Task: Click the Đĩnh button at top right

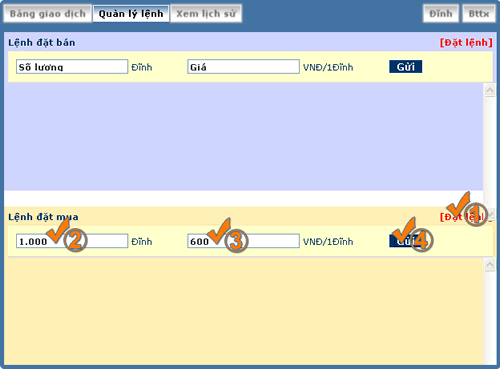Action: point(441,14)
